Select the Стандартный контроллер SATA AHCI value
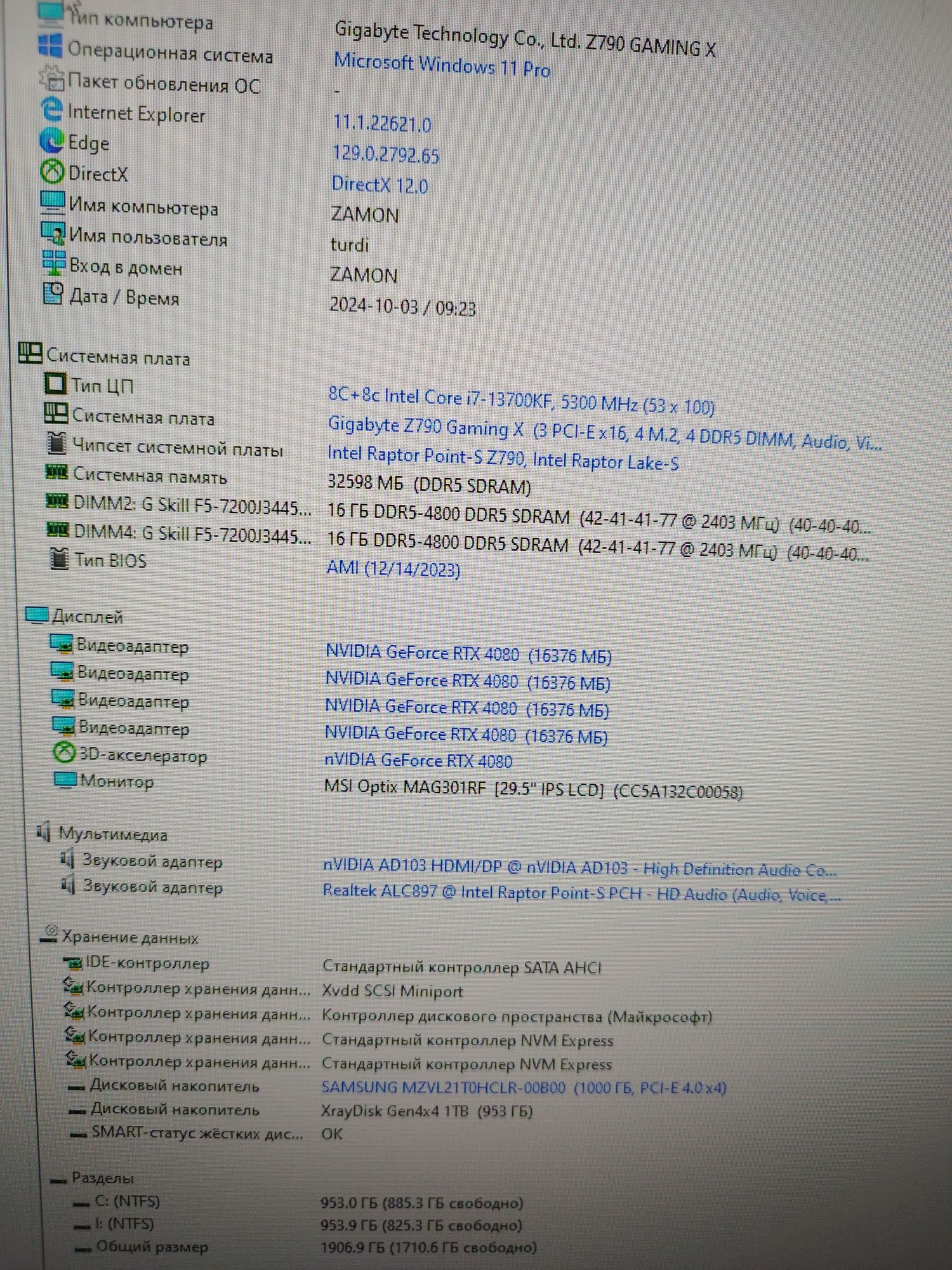952x1270 pixels. (461, 967)
